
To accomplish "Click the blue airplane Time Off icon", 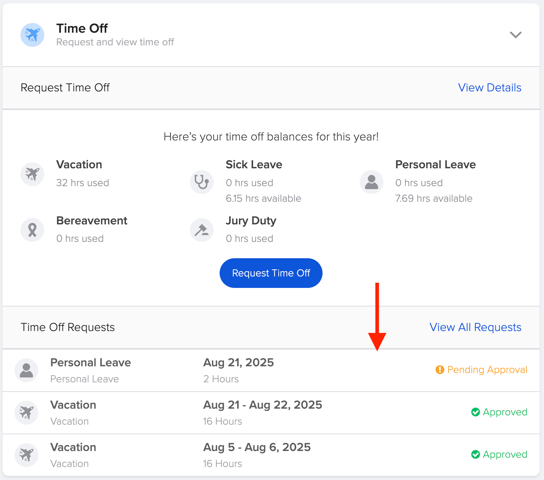I will click(32, 35).
